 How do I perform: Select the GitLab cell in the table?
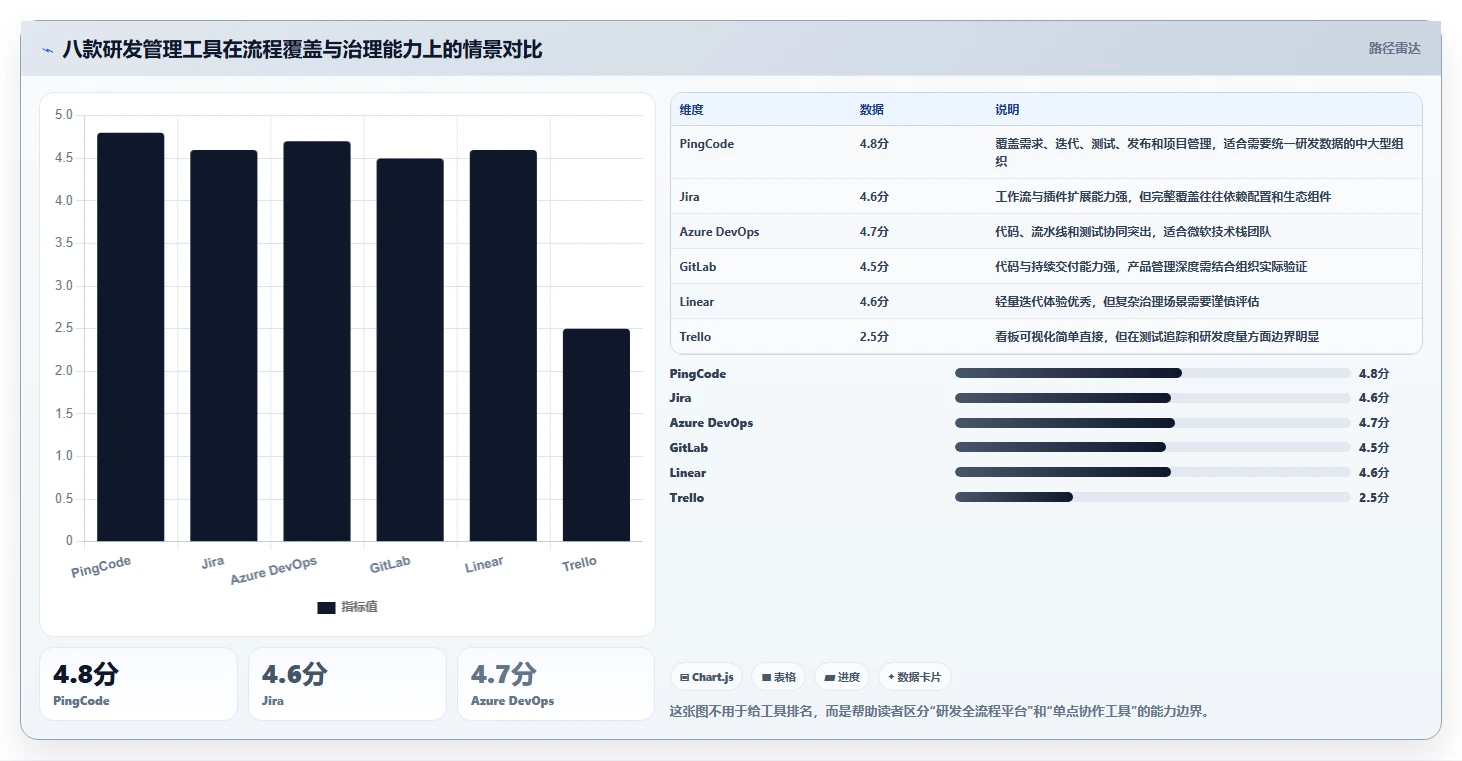click(x=697, y=267)
